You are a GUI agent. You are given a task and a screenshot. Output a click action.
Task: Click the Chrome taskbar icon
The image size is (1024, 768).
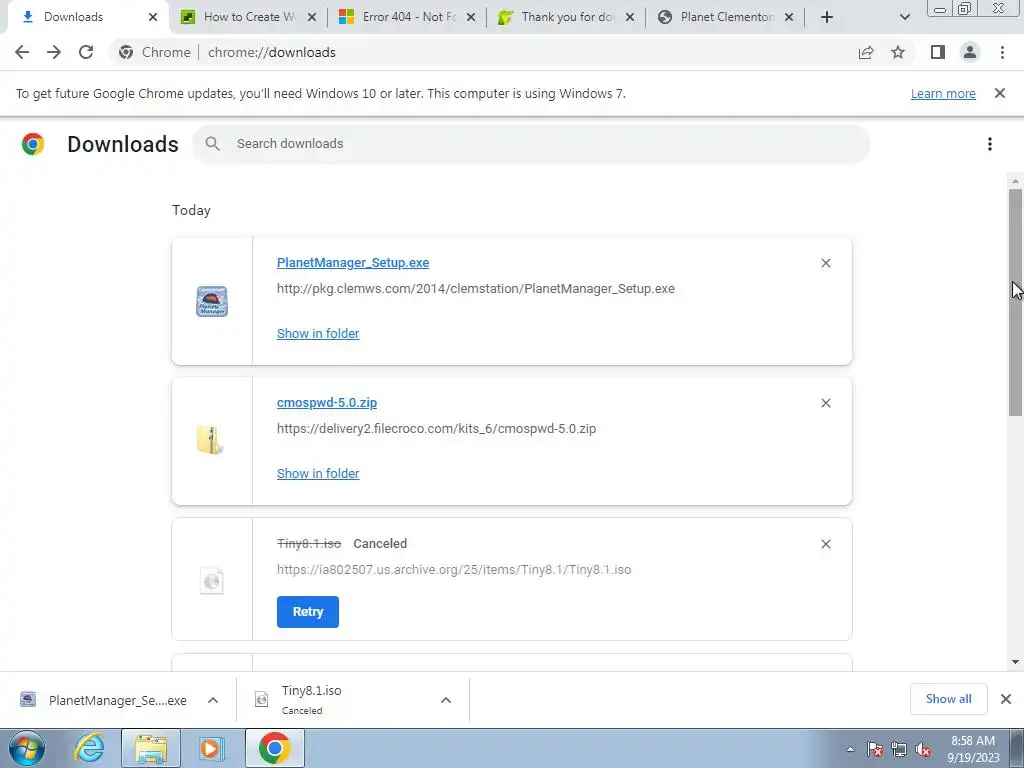pos(274,748)
